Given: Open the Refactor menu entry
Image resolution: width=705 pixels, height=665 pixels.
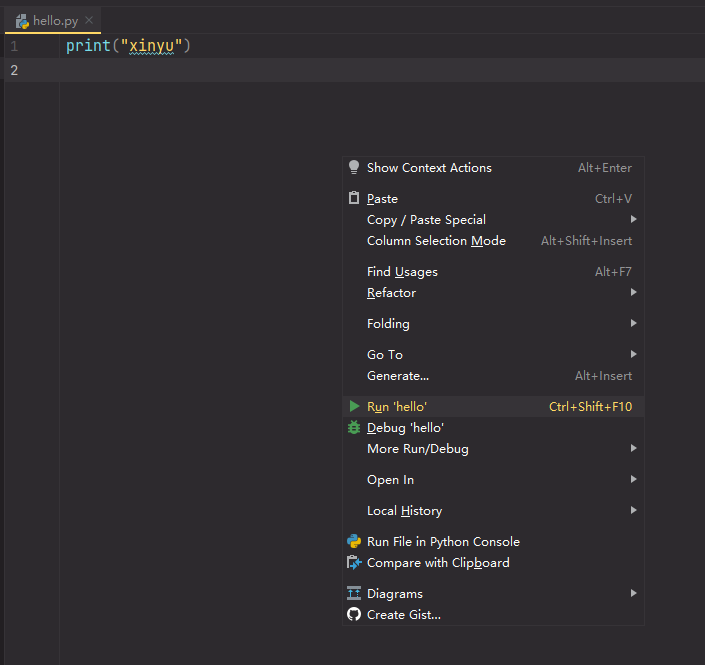Looking at the screenshot, I should click(494, 293).
